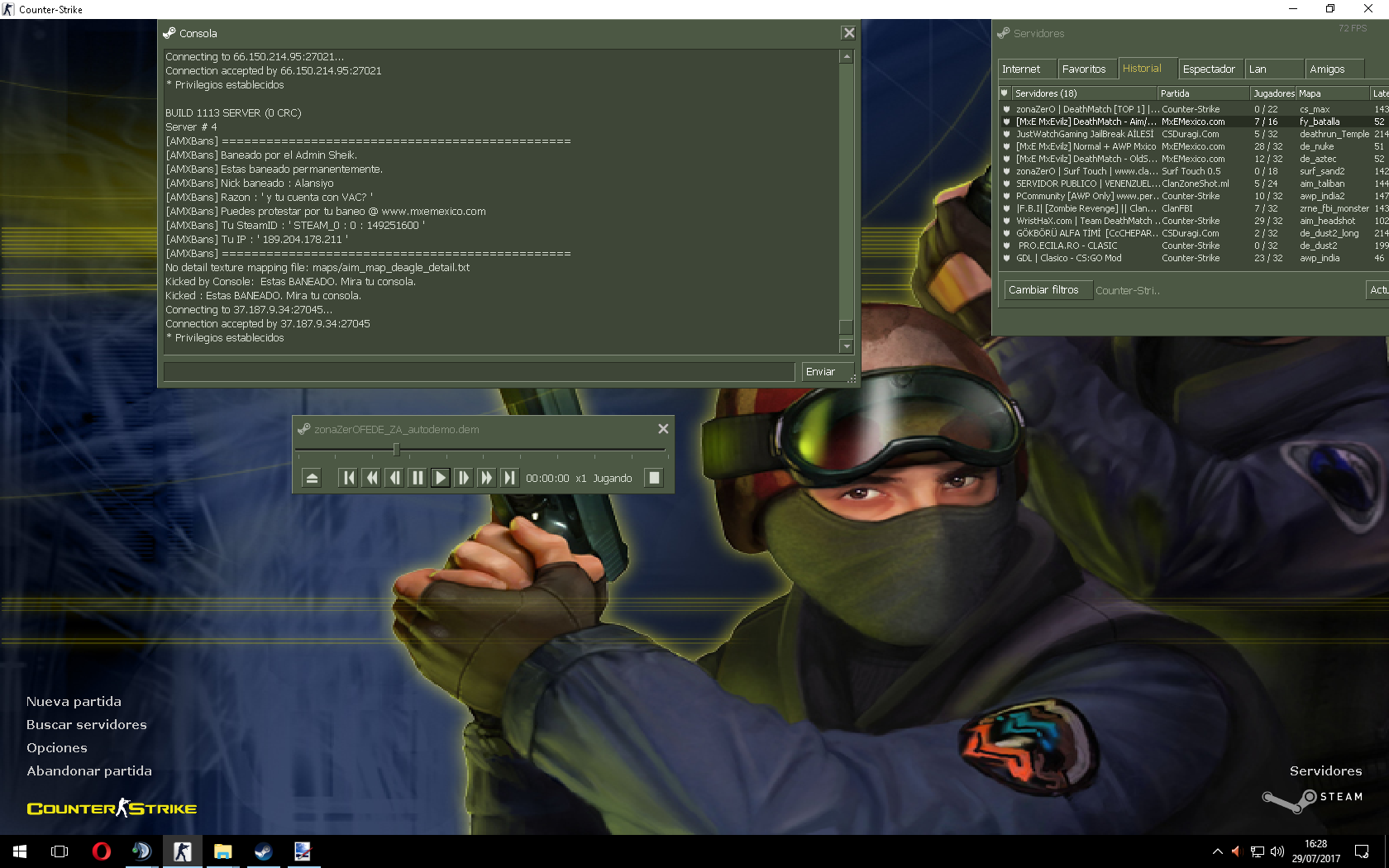Step one frame forward in demo player
Image resolution: width=1389 pixels, height=868 pixels.
(x=464, y=478)
